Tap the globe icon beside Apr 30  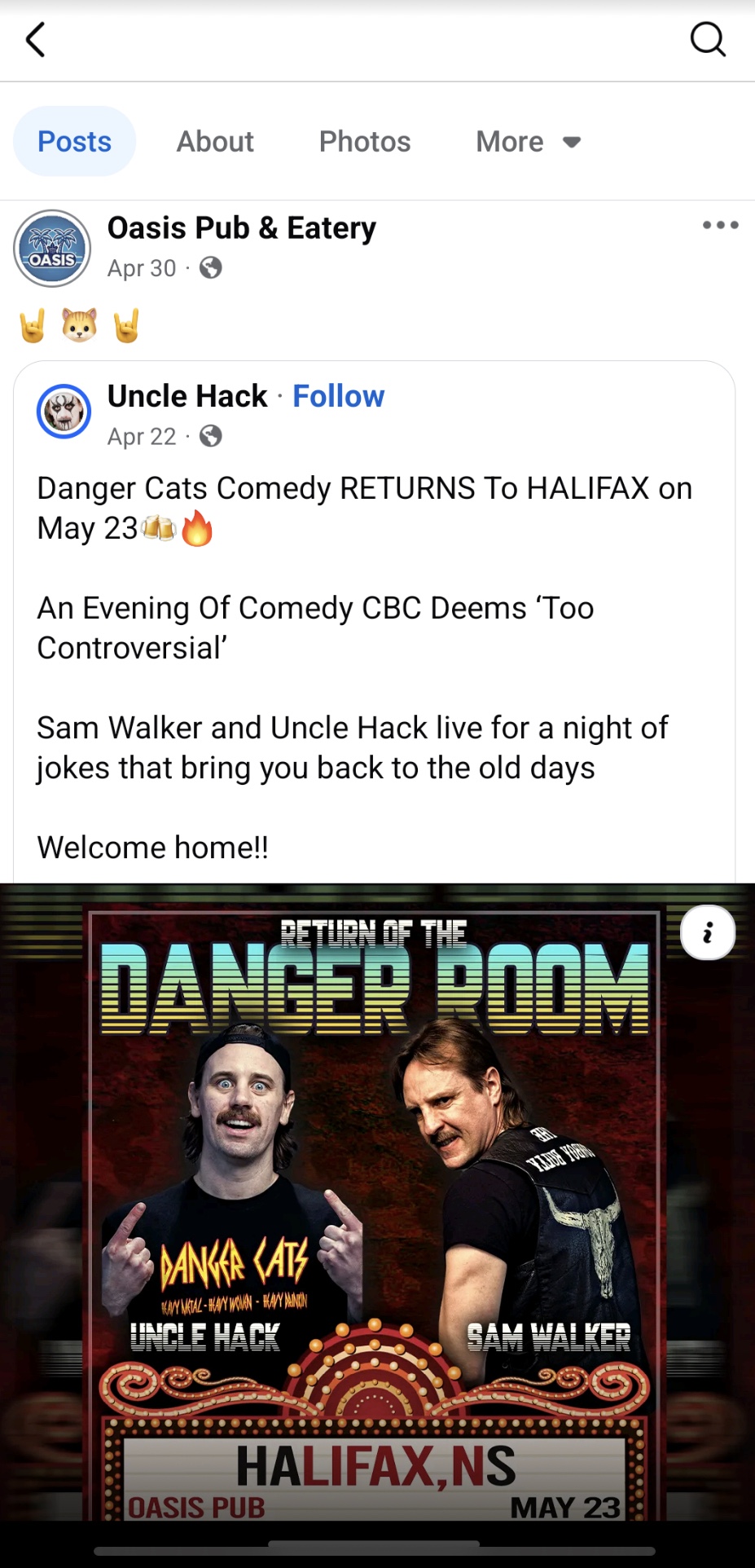(x=211, y=268)
